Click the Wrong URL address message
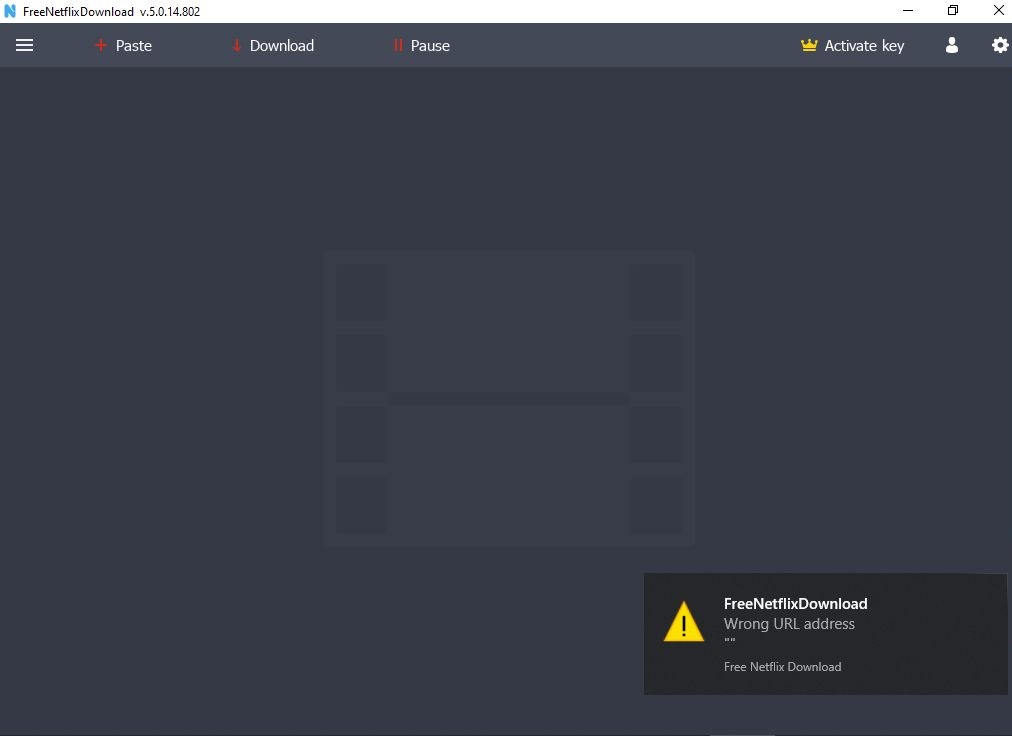Viewport: 1012px width, 736px height. coord(789,623)
